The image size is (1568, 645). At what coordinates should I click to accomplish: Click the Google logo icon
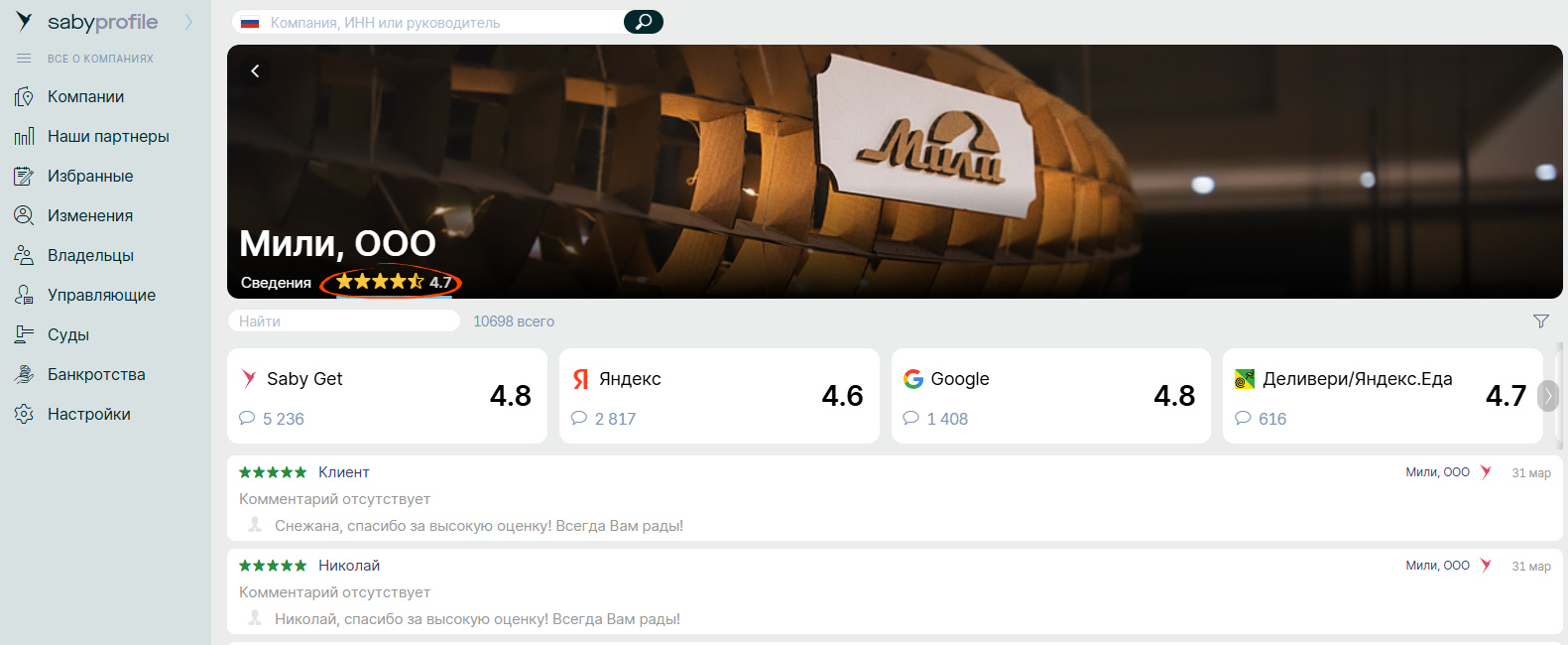click(913, 379)
